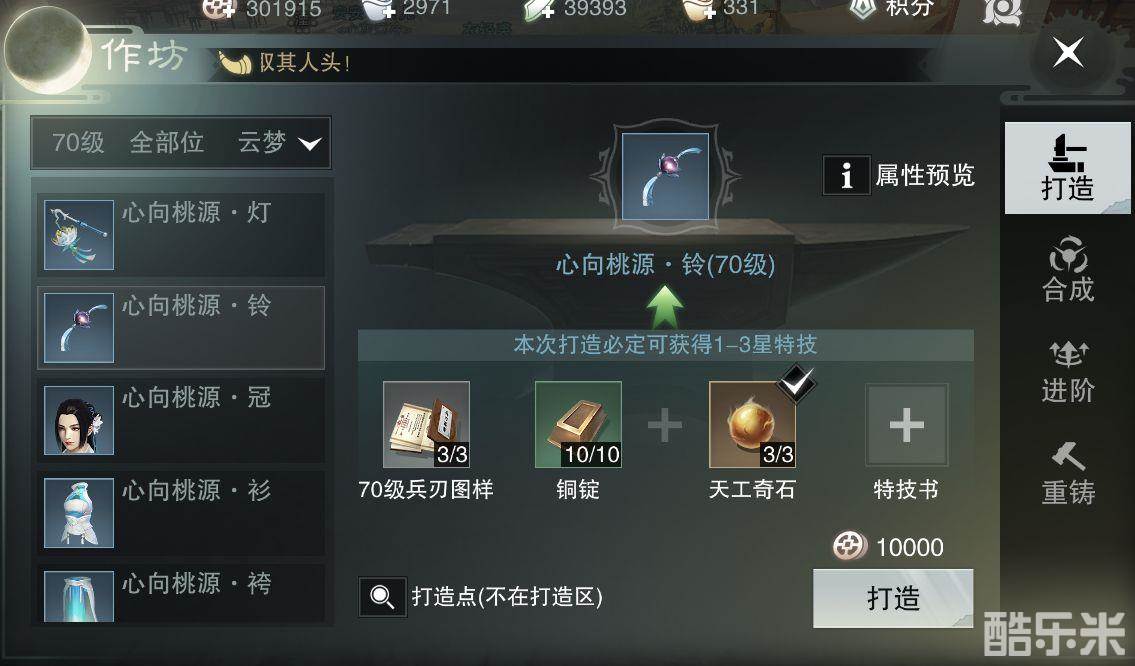Screen dimensions: 1135x666
Task: Click the 打造 forge button
Action: 893,598
